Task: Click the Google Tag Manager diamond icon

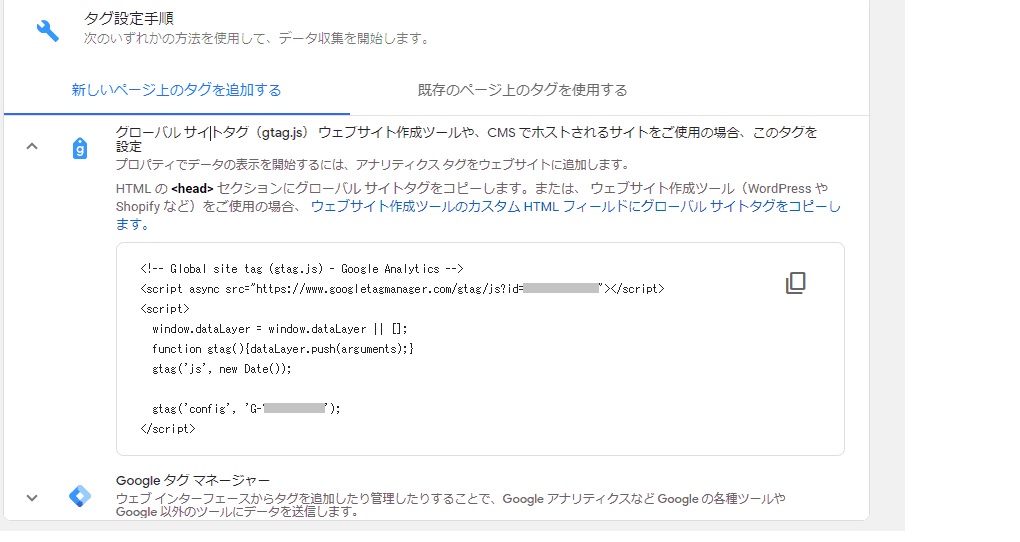Action: tap(80, 496)
